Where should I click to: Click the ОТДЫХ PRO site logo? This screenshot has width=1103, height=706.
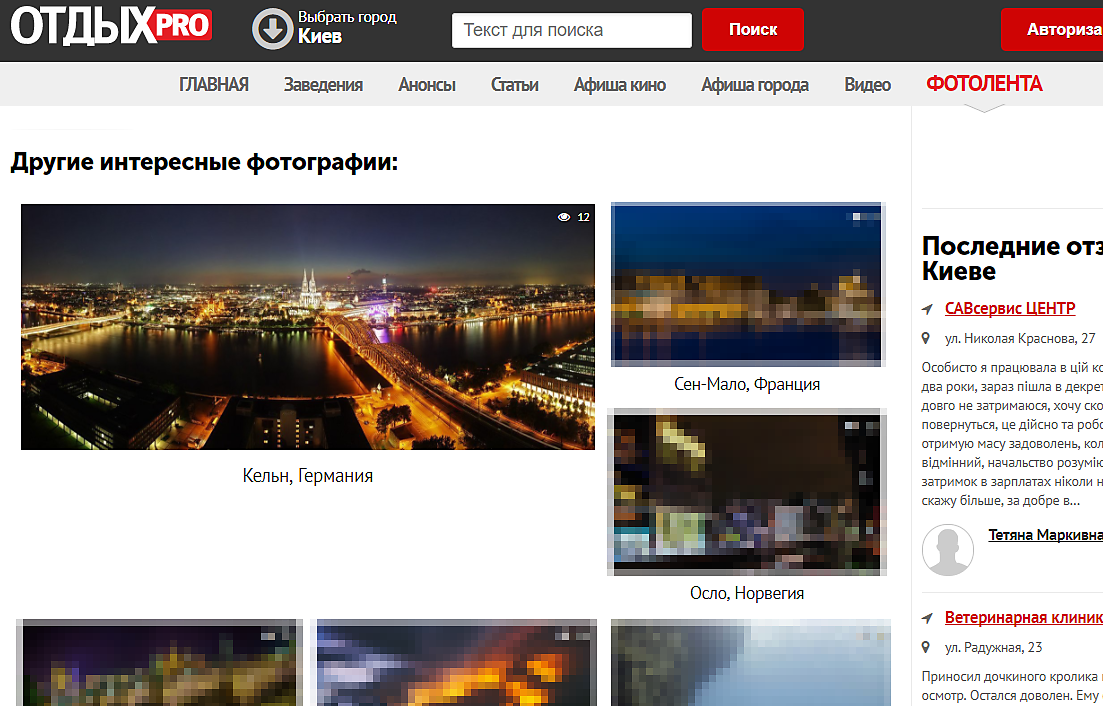pos(111,27)
